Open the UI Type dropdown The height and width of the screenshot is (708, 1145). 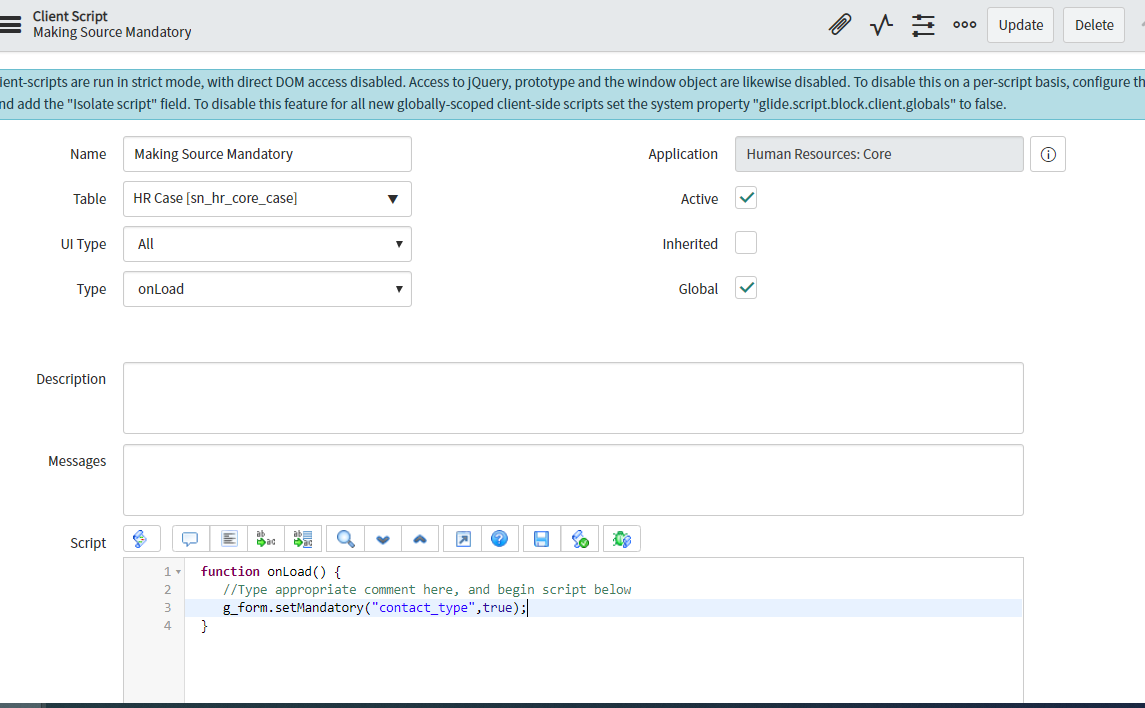pos(267,244)
